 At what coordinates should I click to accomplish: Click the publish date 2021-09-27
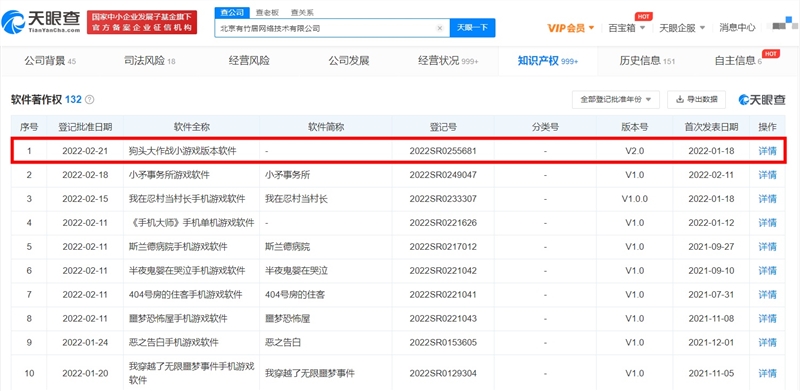point(711,247)
